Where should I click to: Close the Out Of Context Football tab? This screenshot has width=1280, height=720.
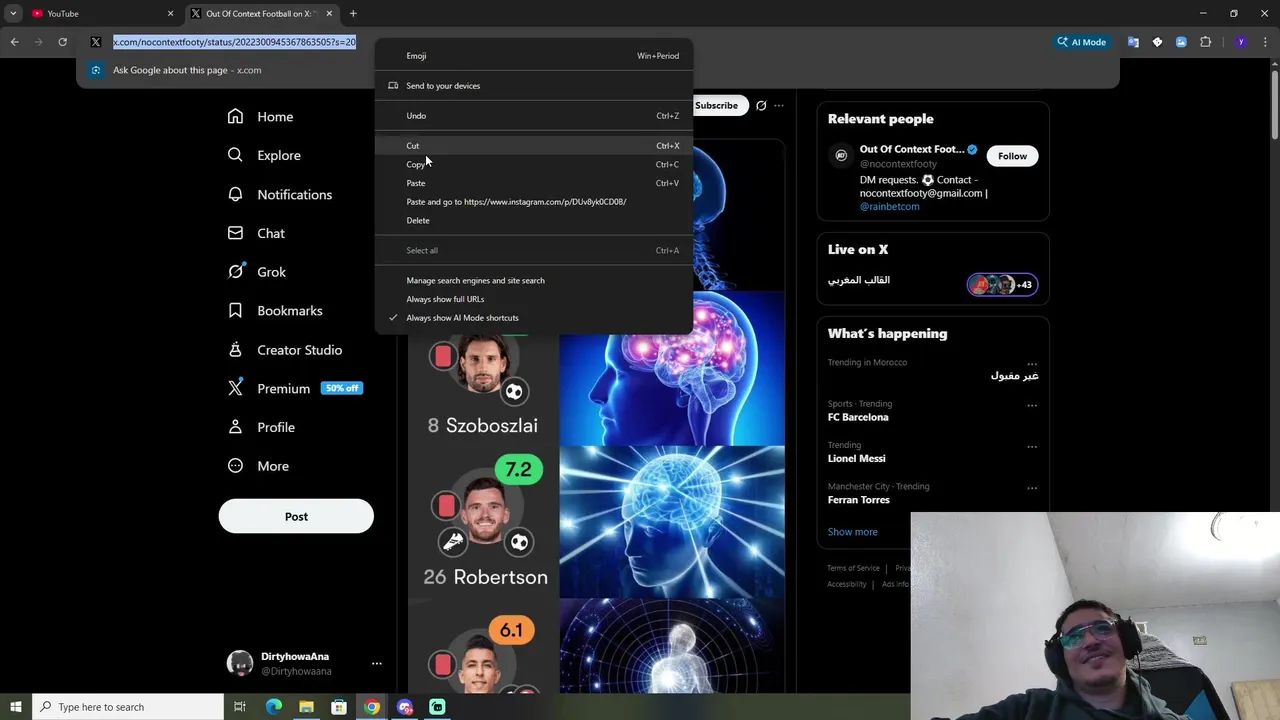coord(329,14)
